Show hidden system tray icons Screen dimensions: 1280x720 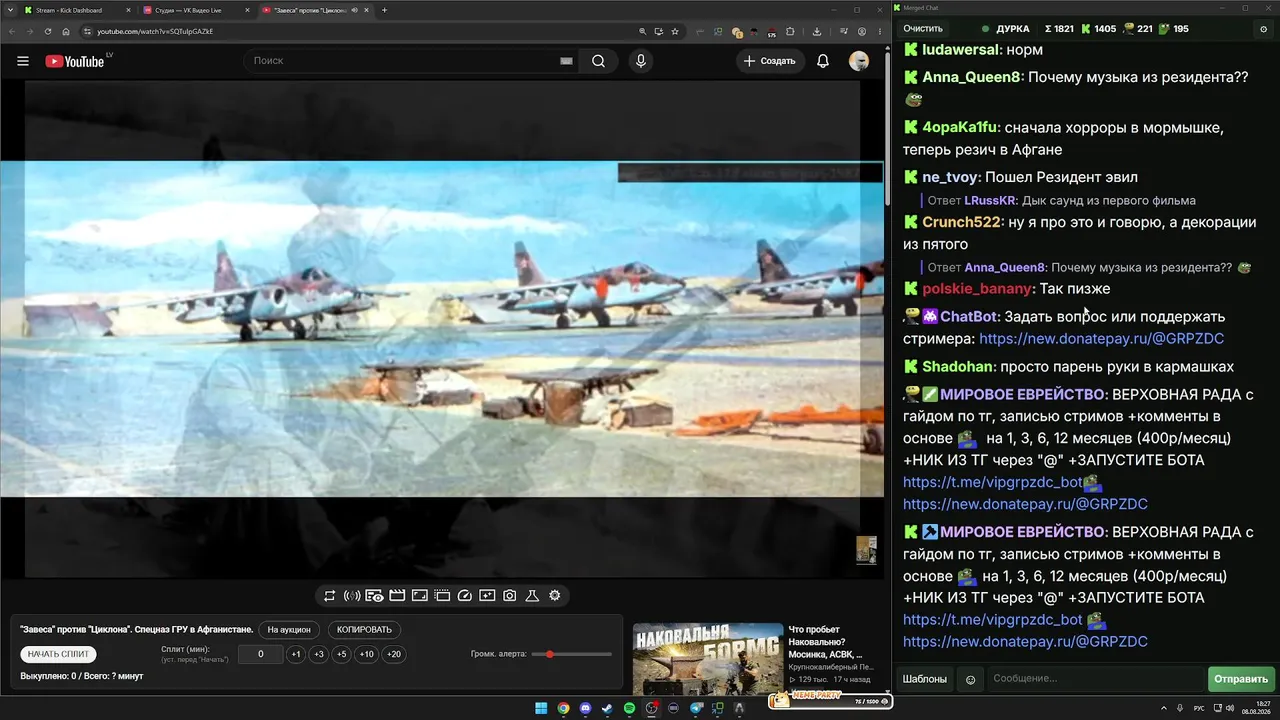tap(1166, 708)
